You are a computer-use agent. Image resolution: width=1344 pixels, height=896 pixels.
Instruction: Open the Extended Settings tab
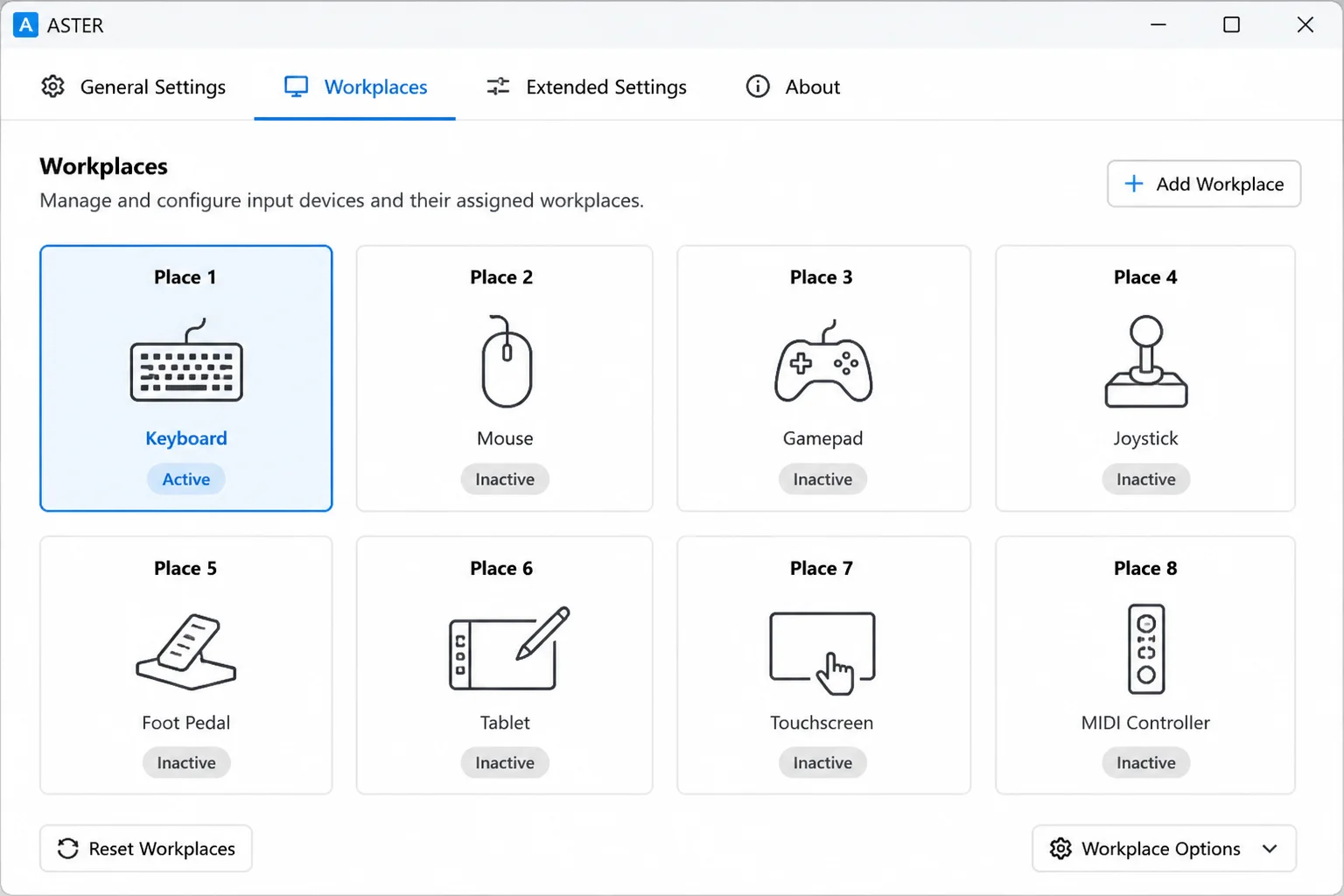click(586, 87)
